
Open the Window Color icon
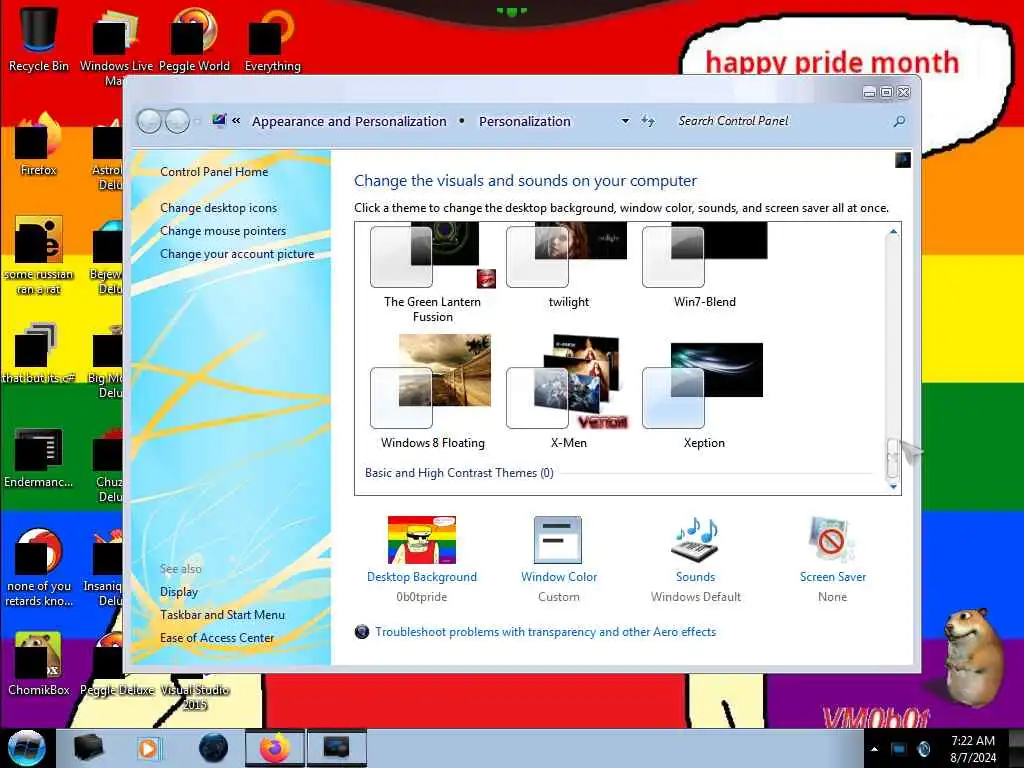[558, 540]
